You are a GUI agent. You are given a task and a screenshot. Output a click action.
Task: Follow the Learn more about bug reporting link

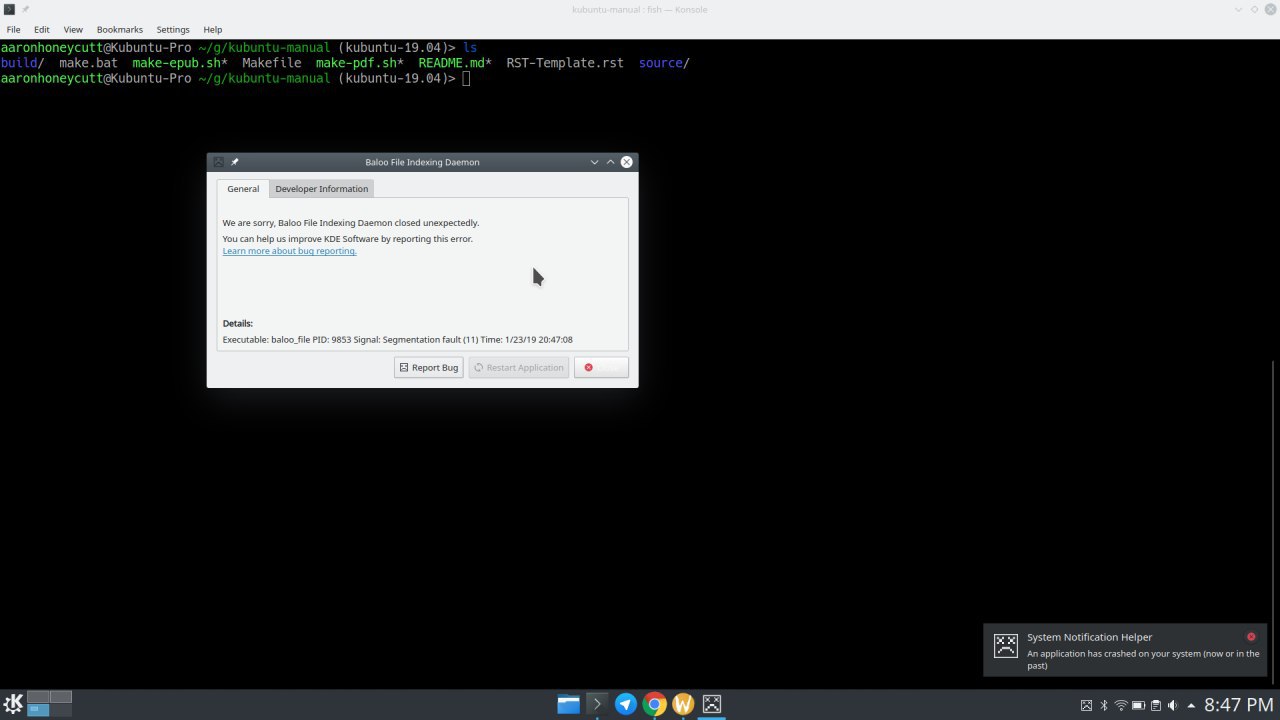290,251
